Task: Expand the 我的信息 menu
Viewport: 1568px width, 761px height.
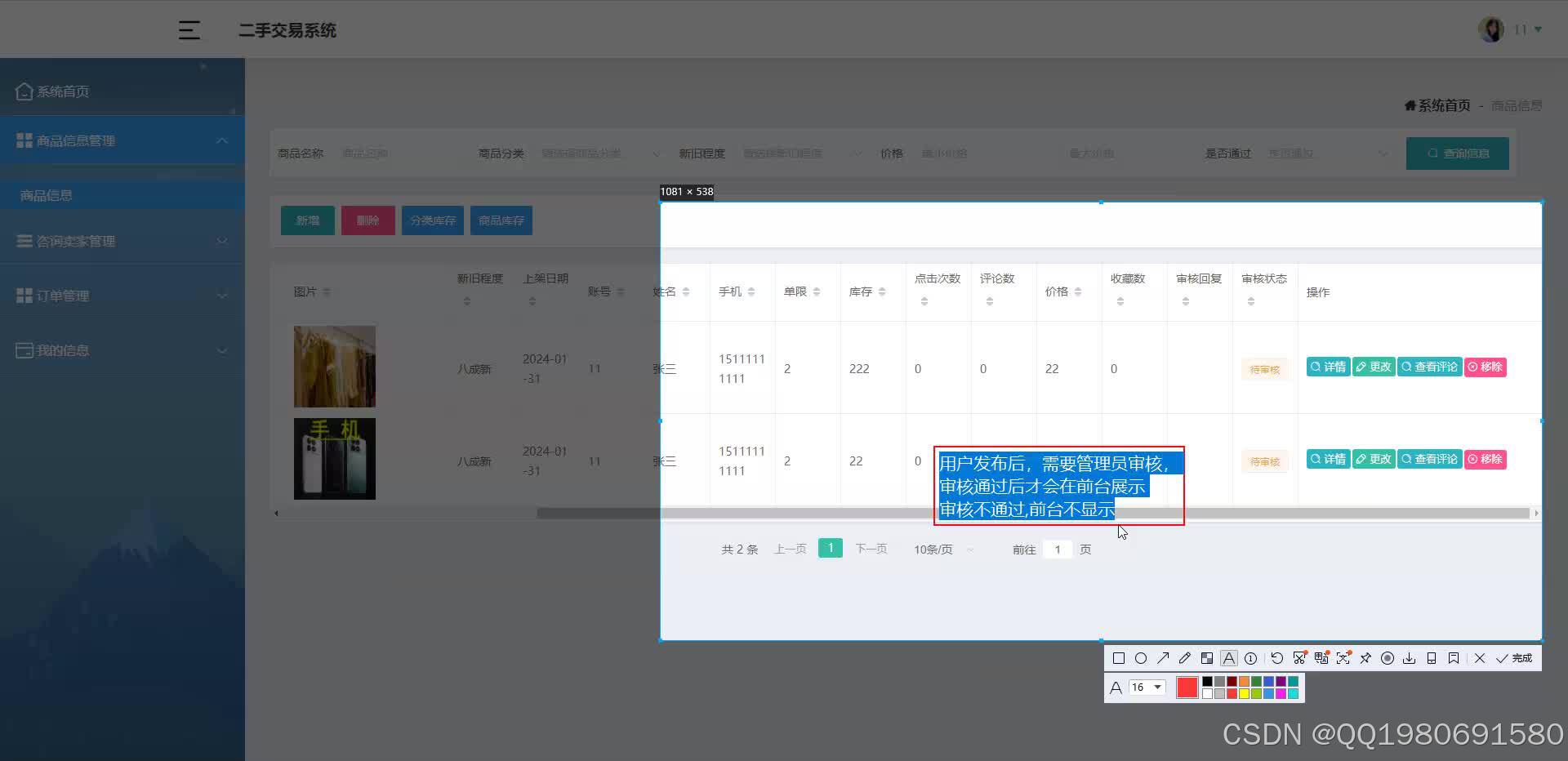Action: (122, 350)
